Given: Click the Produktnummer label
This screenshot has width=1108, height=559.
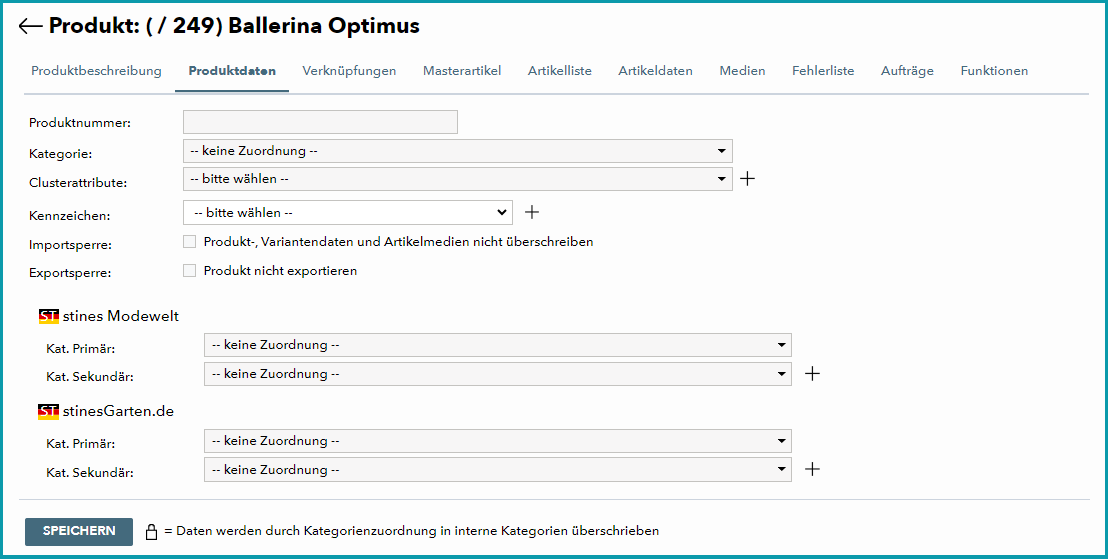Looking at the screenshot, I should tap(80, 123).
